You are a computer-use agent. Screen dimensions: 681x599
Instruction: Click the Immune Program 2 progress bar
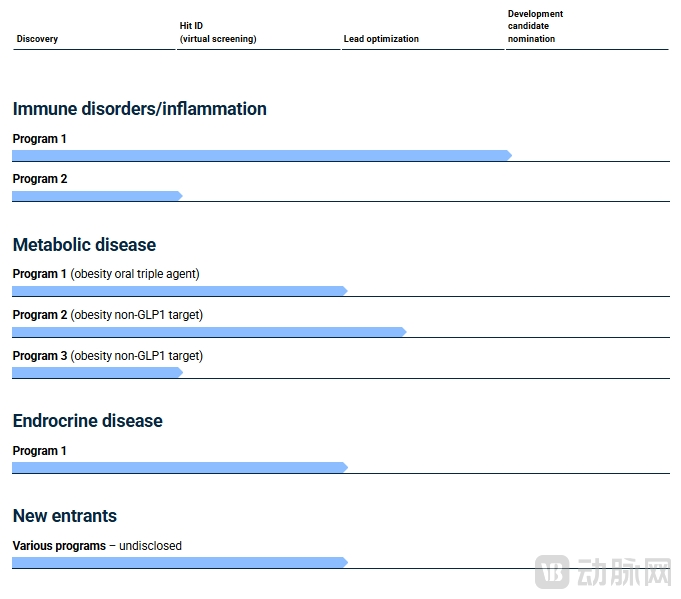pos(97,196)
